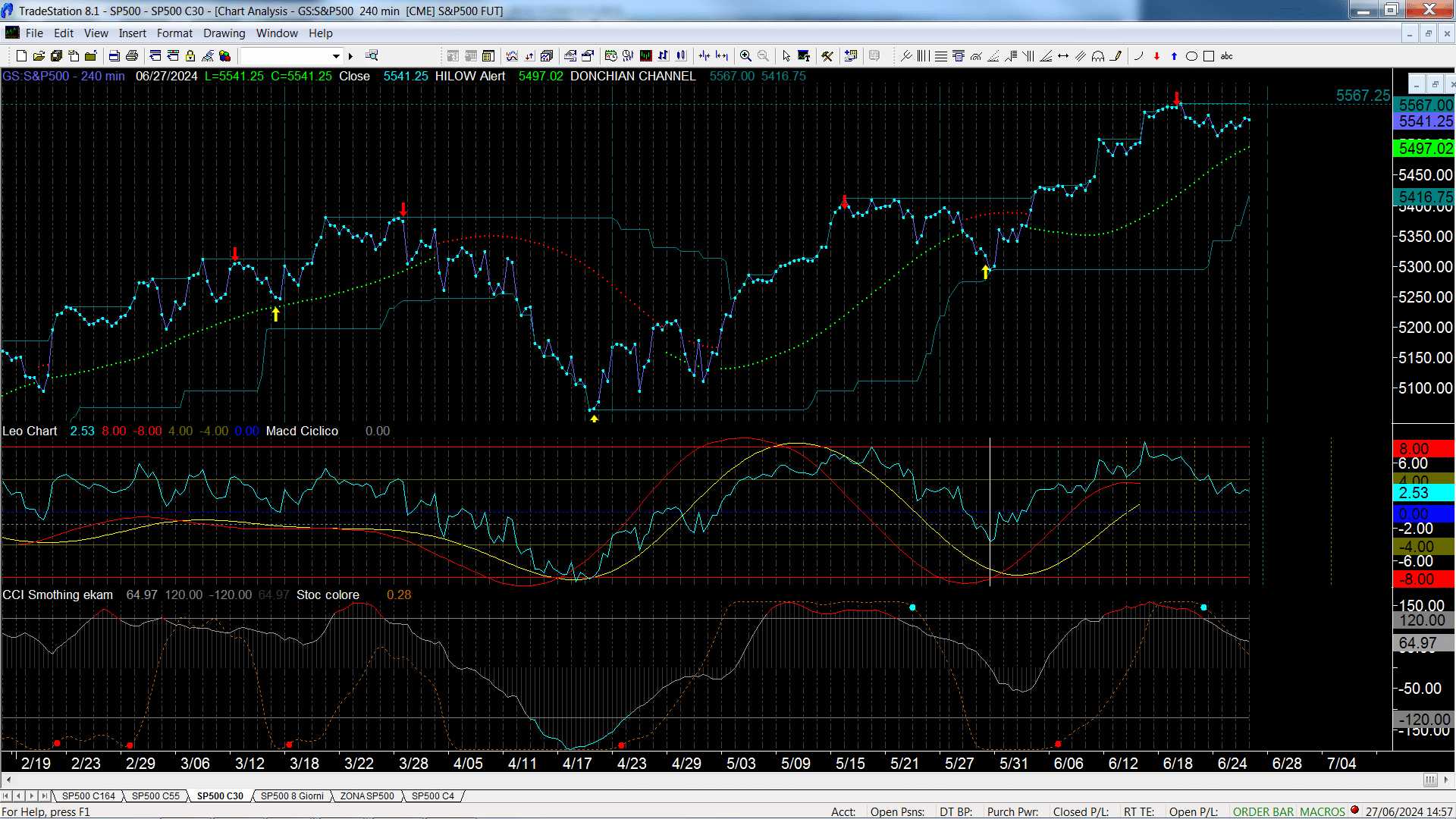Click the Open workspace folder icon

point(39,56)
